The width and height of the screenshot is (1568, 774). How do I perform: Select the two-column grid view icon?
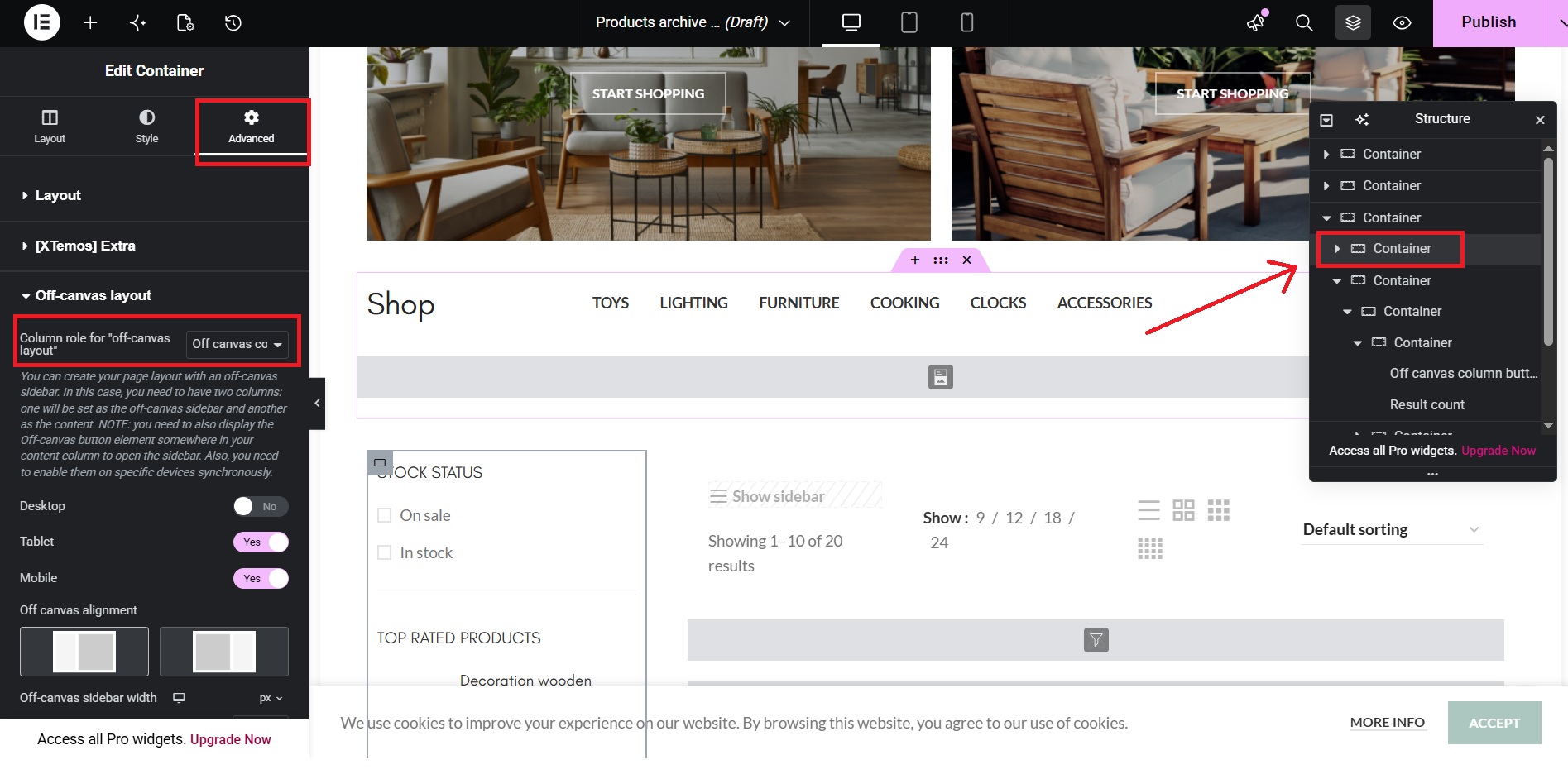(x=1183, y=510)
